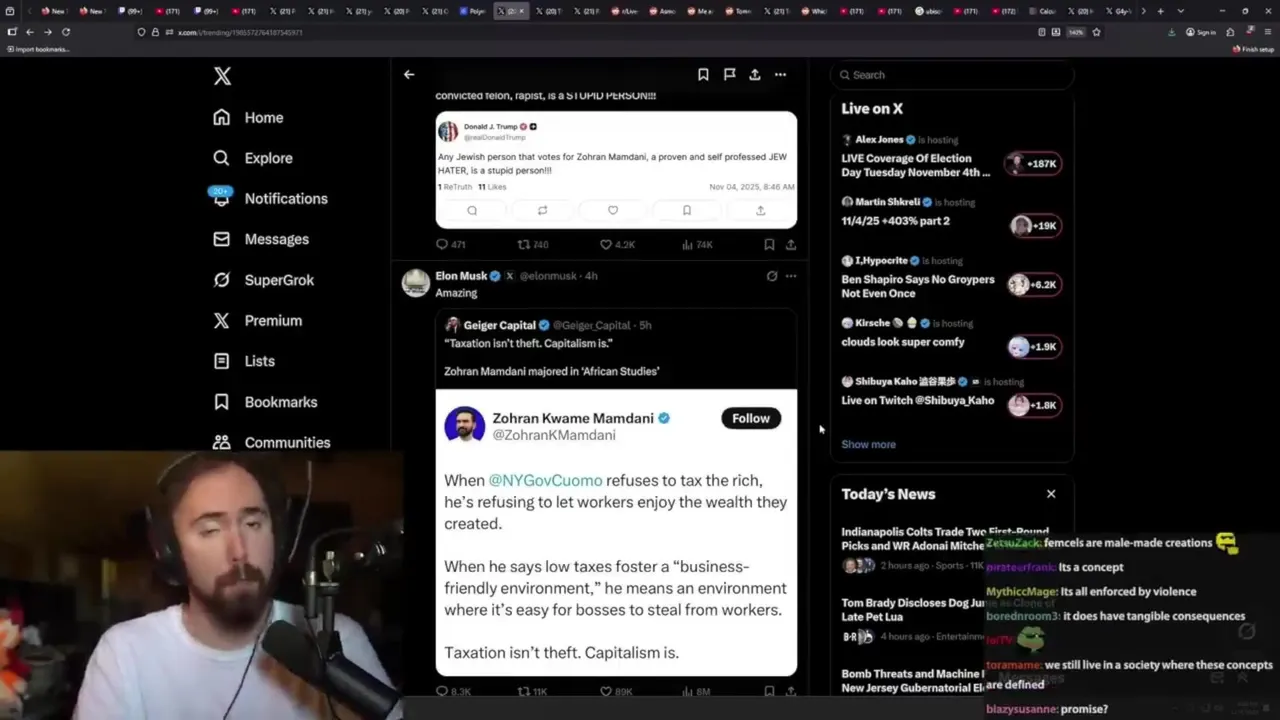The image size is (1280, 720).
Task: Open Import bookmarks in bookmarks bar
Action: pos(38,49)
